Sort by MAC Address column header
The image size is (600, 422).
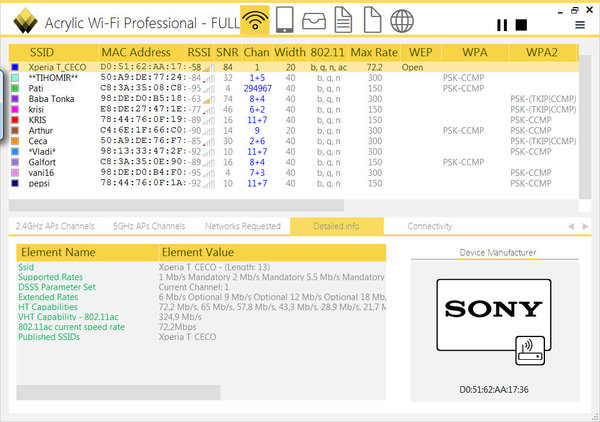click(x=142, y=52)
